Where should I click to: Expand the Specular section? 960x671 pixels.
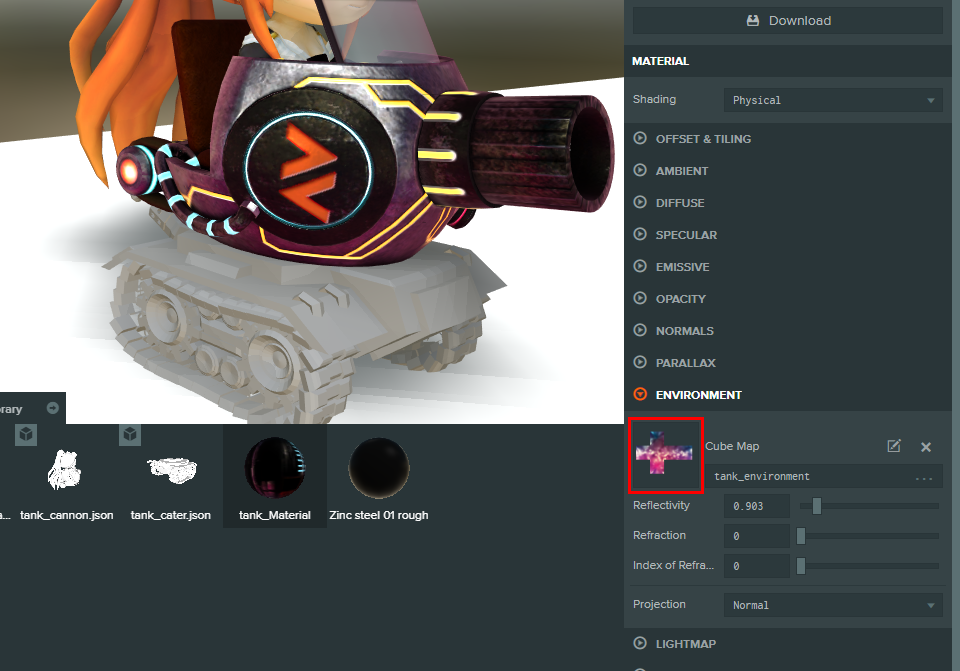686,235
